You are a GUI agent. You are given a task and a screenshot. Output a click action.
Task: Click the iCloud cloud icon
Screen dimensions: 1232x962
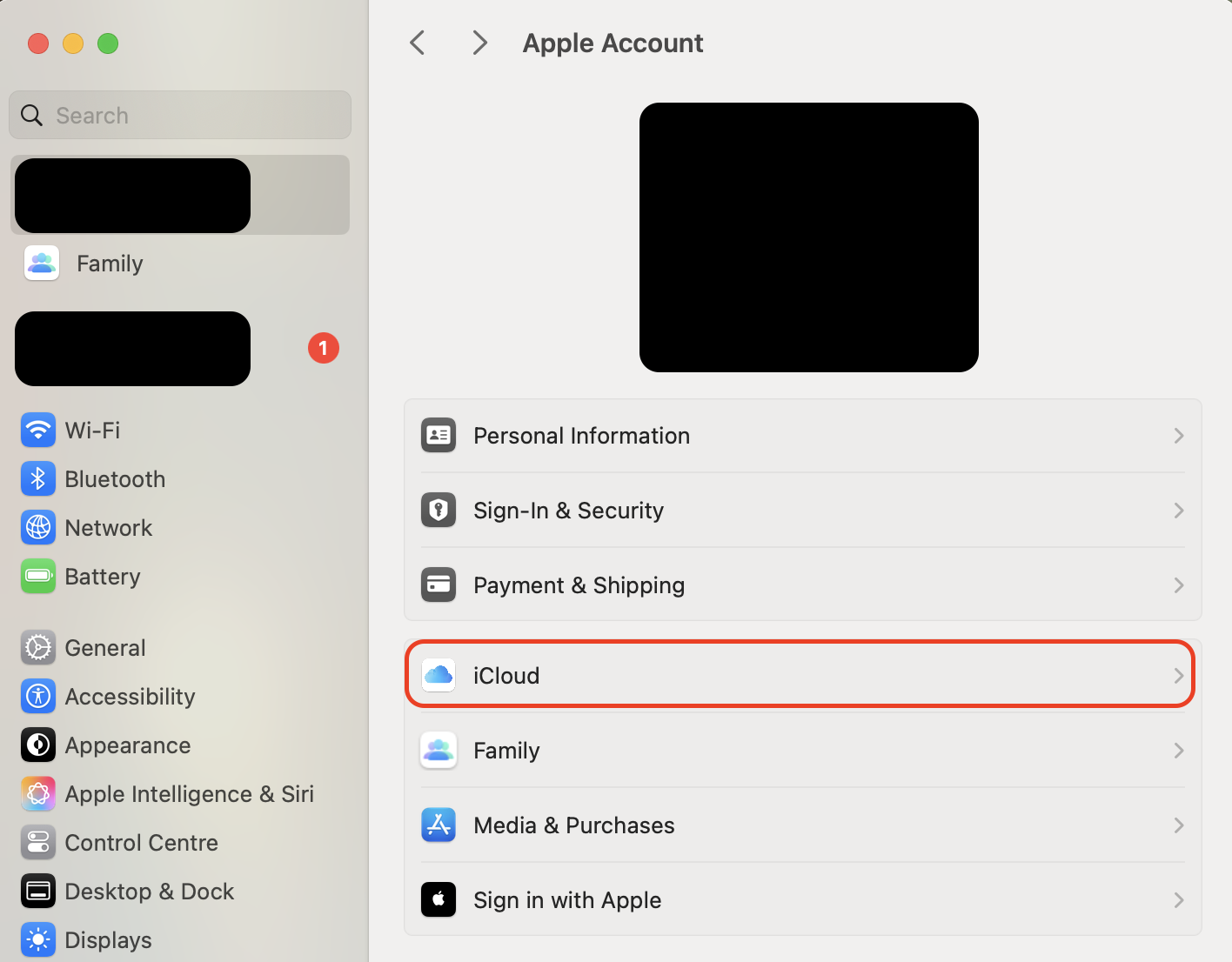pyautogui.click(x=439, y=675)
